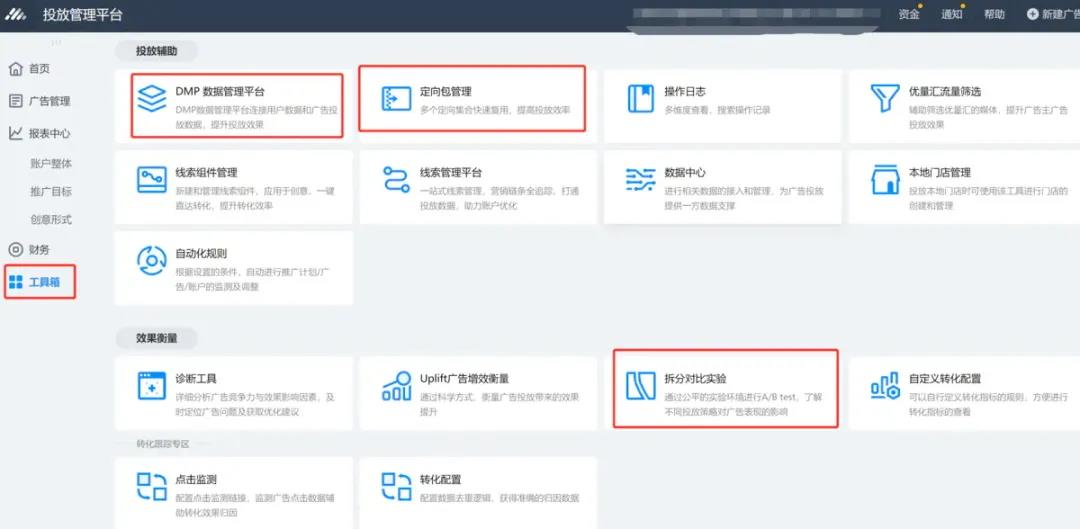Viewport: 1080px width, 529px height.
Task: Click the 广告管理 list icon in sidebar
Action: pyautogui.click(x=15, y=101)
